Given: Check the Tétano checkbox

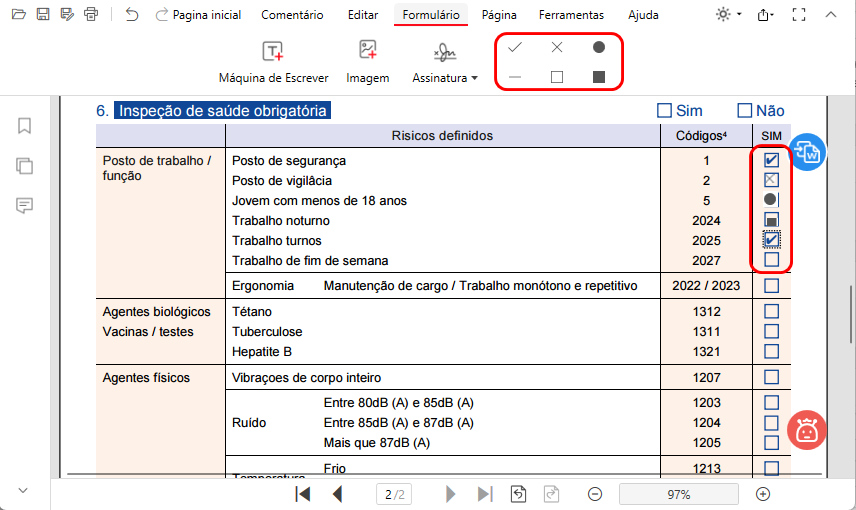Looking at the screenshot, I should [771, 311].
